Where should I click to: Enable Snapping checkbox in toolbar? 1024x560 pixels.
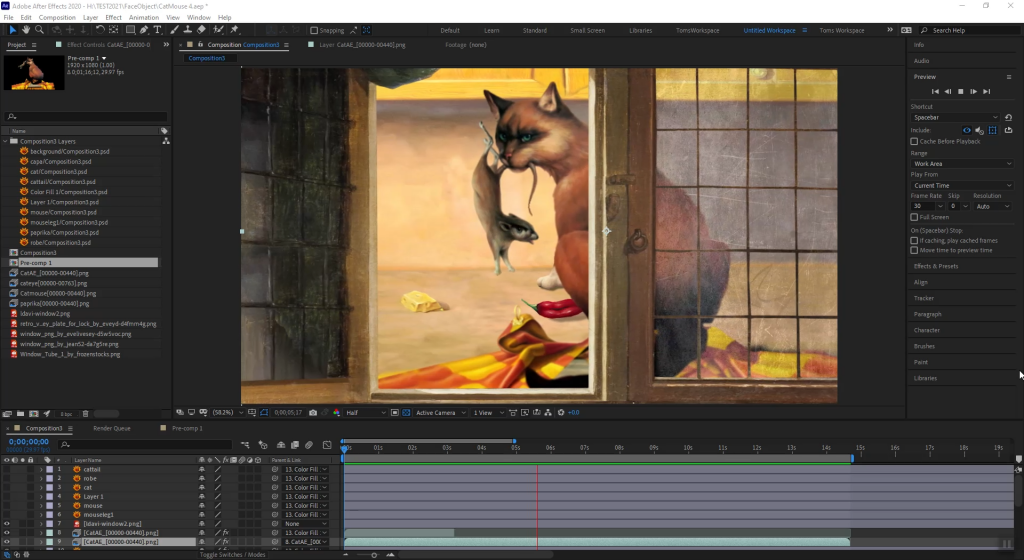tap(314, 30)
